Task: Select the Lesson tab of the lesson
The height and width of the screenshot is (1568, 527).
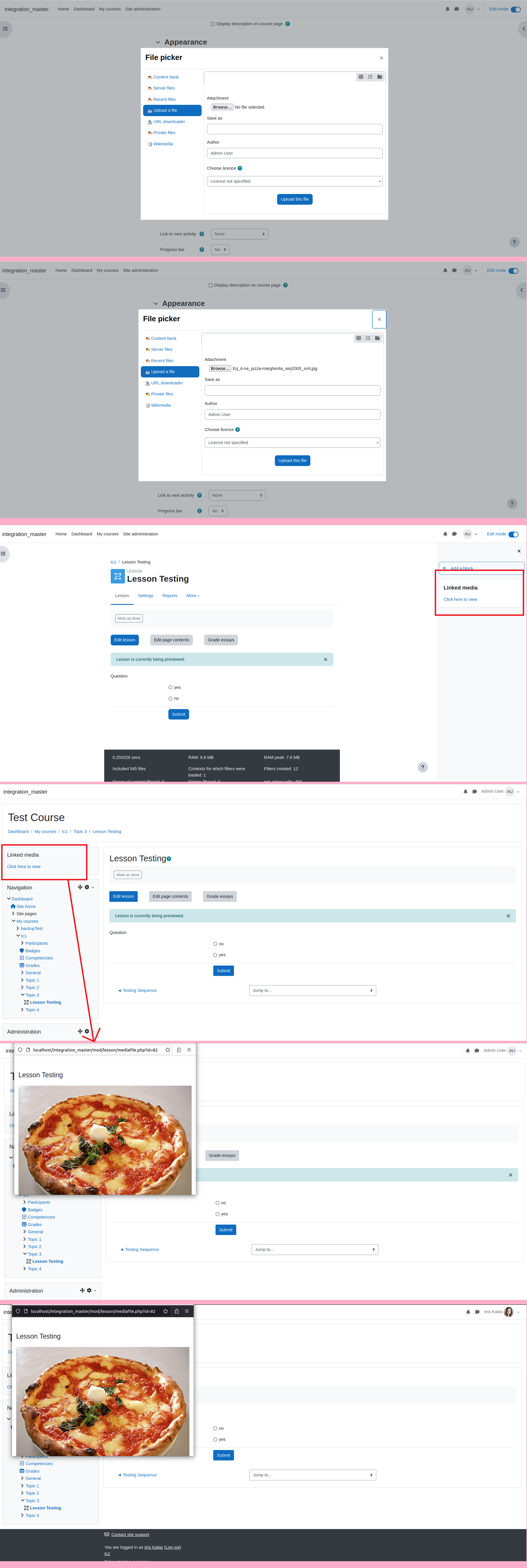Action: (122, 596)
